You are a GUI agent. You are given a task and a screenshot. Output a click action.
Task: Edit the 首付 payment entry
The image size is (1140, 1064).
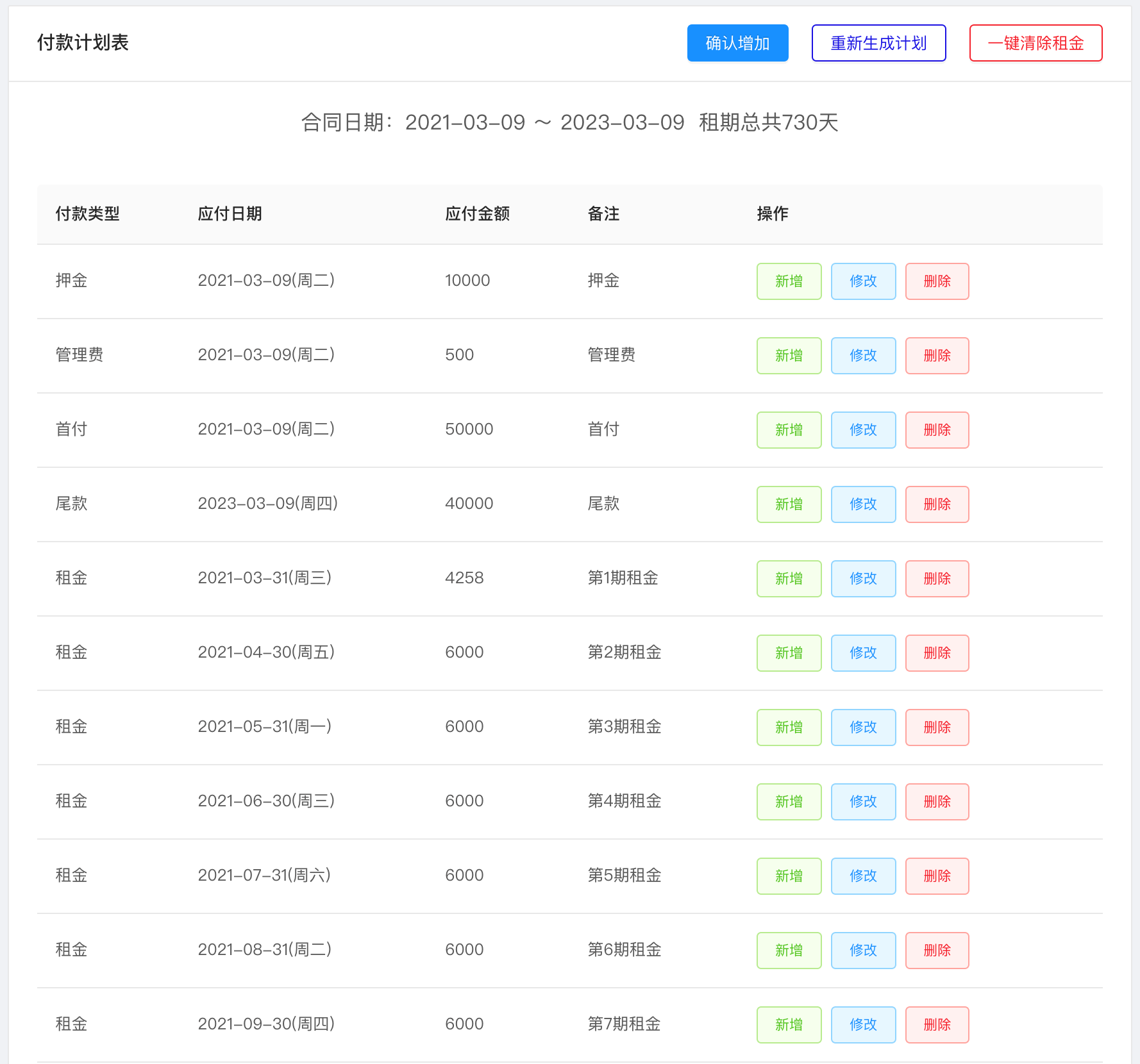click(x=863, y=430)
